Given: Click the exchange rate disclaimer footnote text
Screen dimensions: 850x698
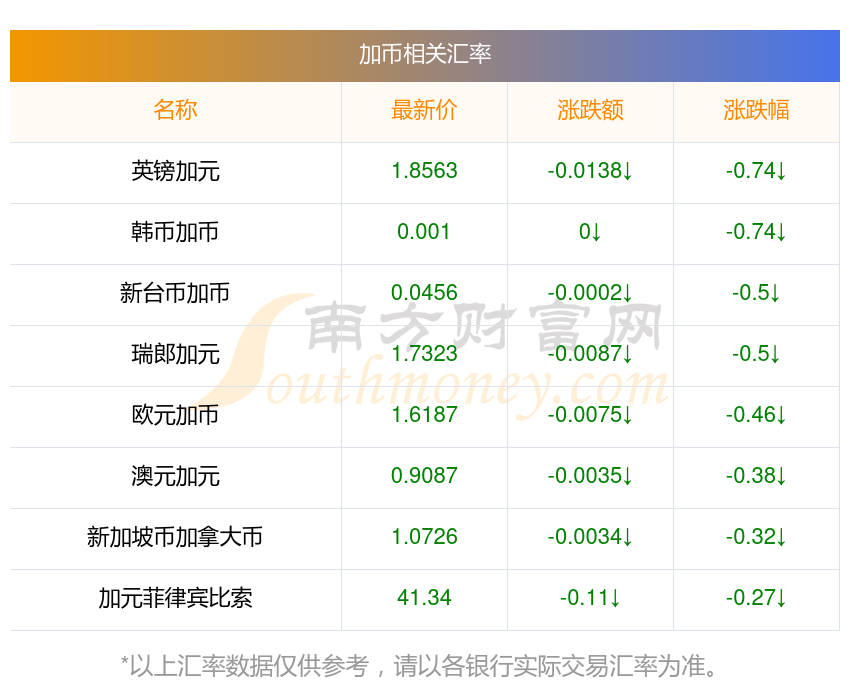Looking at the screenshot, I should click(418, 666).
